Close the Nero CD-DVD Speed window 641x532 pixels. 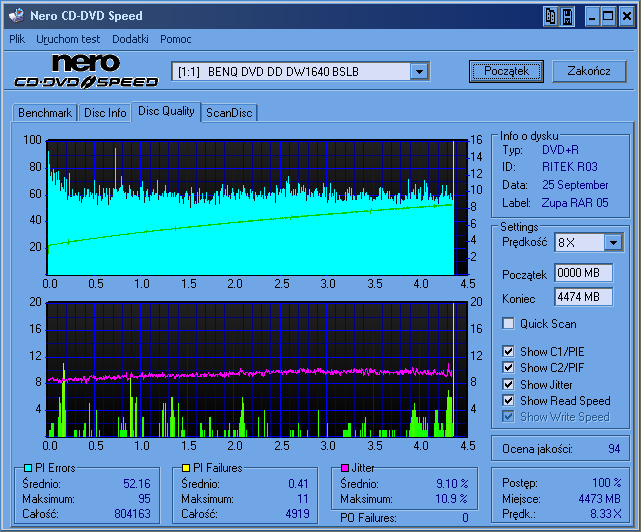click(627, 17)
